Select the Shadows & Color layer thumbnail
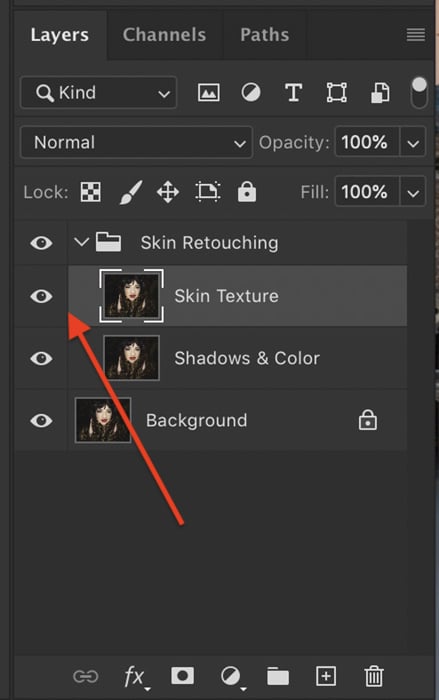 pos(131,358)
